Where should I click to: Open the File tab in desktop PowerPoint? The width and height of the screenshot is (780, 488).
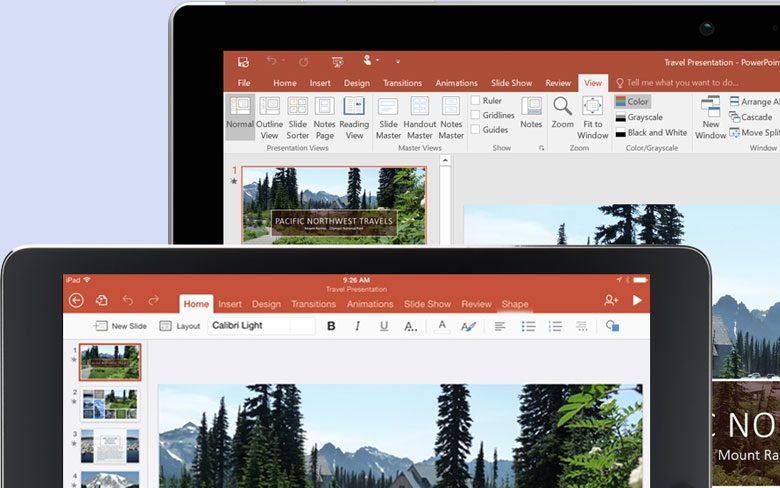(244, 83)
